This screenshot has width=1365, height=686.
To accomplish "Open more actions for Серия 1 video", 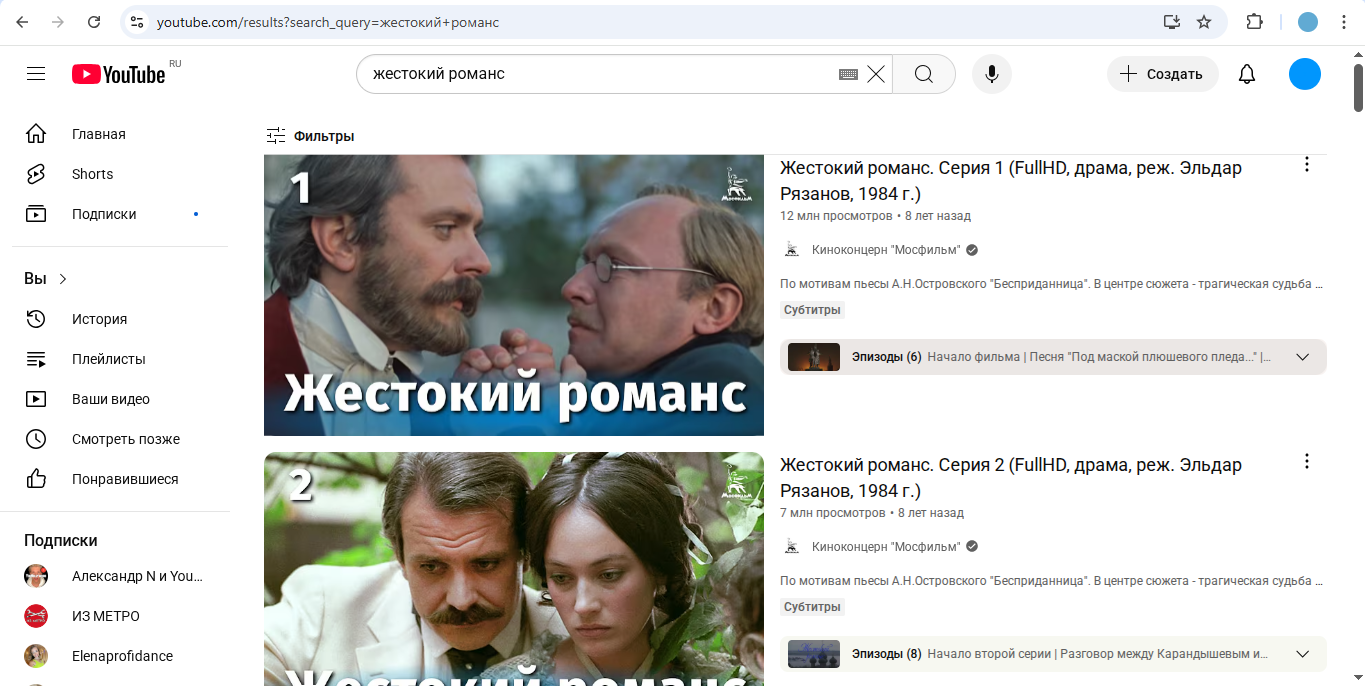I will pos(1306,165).
